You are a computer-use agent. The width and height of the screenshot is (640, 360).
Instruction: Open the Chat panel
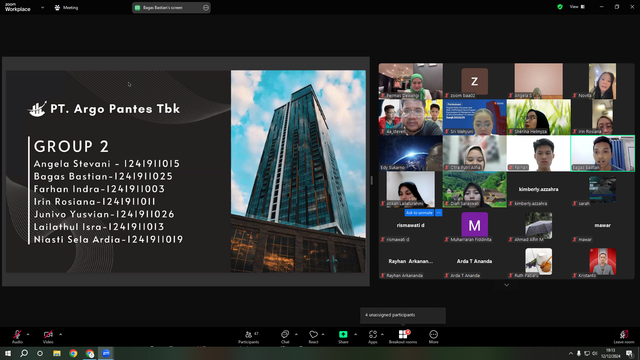[x=285, y=337]
